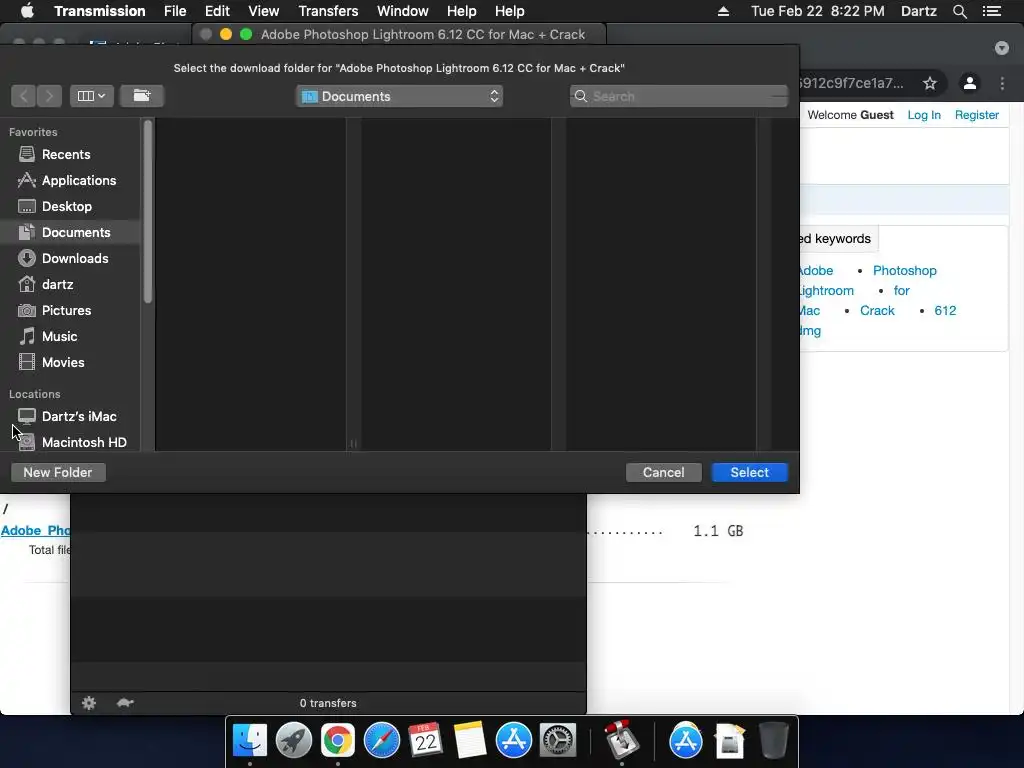
Task: Open Chrome profile icon
Action: pyautogui.click(x=970, y=83)
